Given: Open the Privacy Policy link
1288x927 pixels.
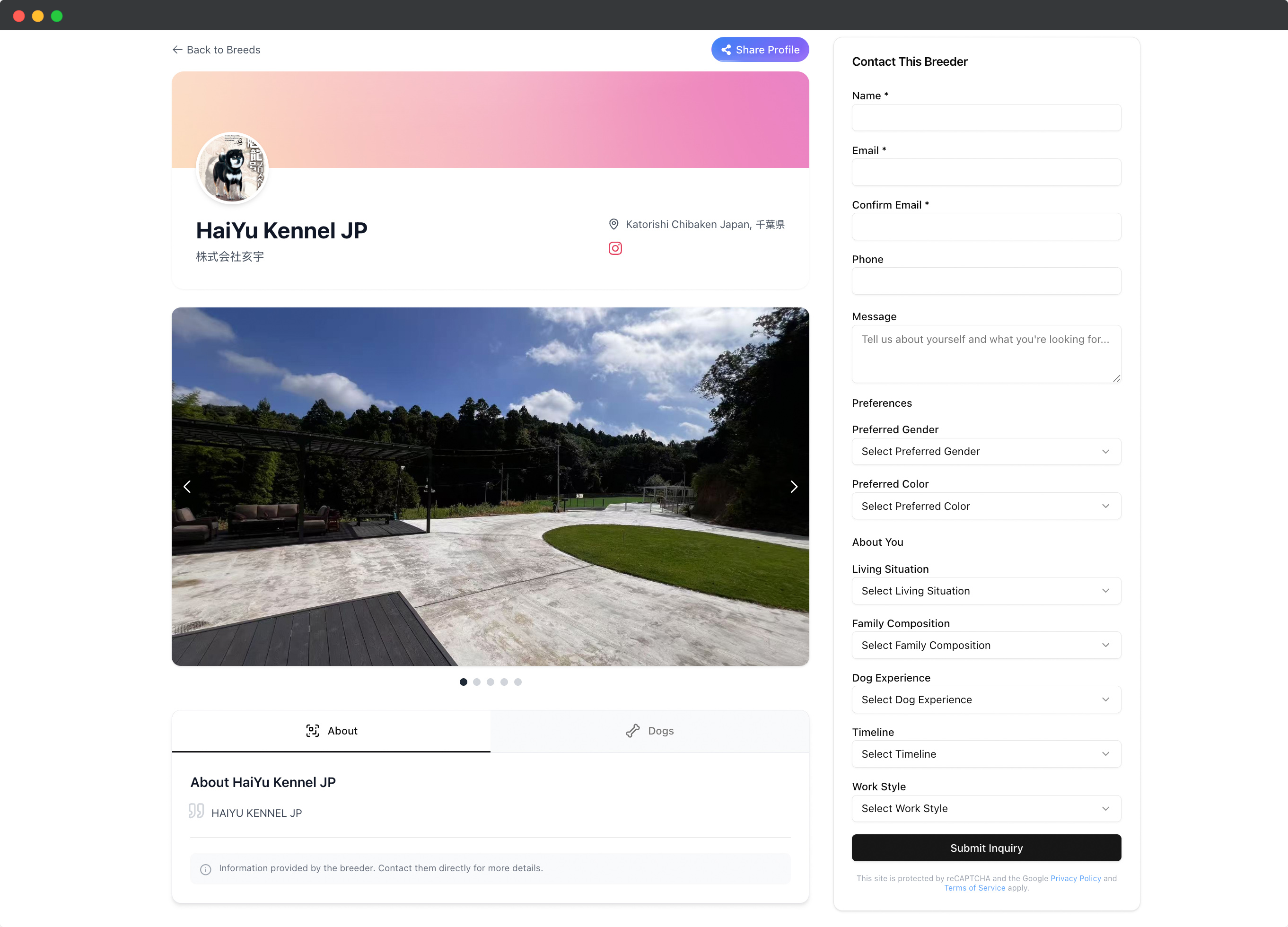Looking at the screenshot, I should [x=1075, y=878].
